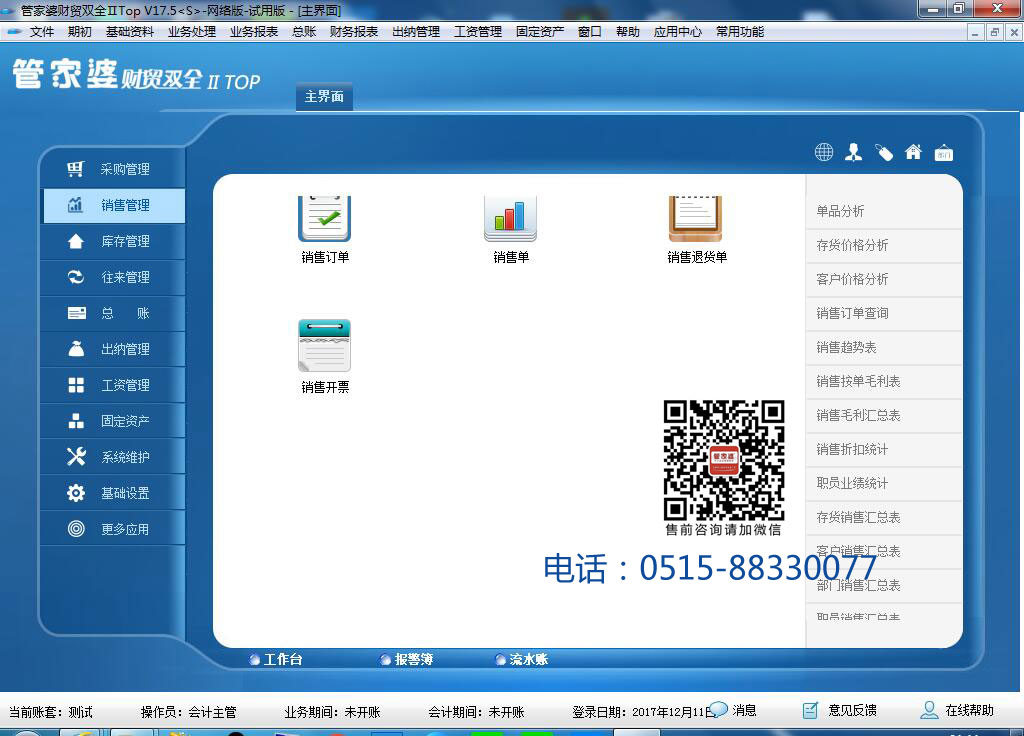Click the home house icon in top toolbar

tap(913, 152)
